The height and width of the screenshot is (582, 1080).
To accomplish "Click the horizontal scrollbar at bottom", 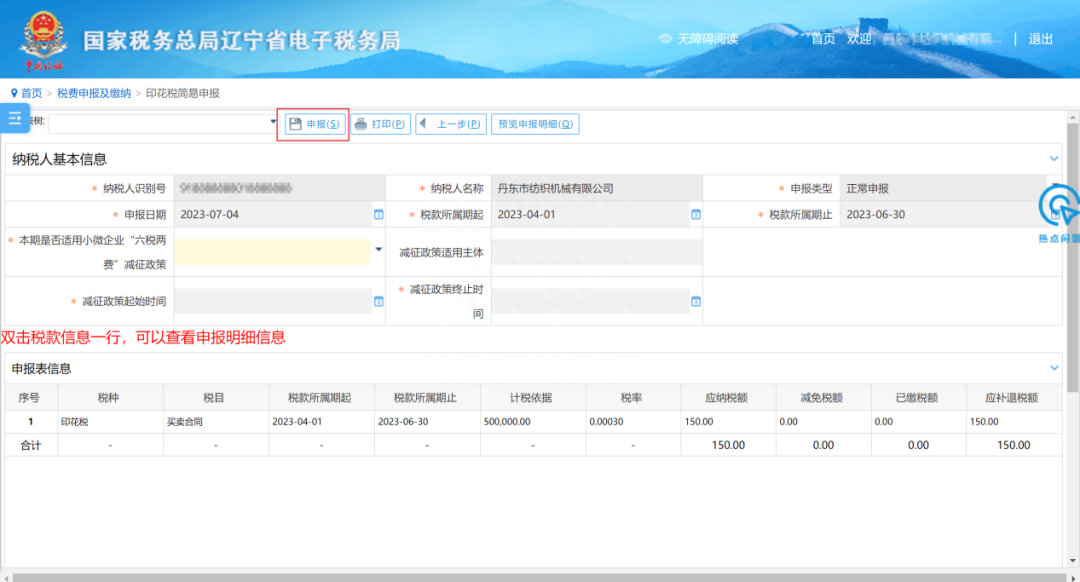I will (x=539, y=577).
